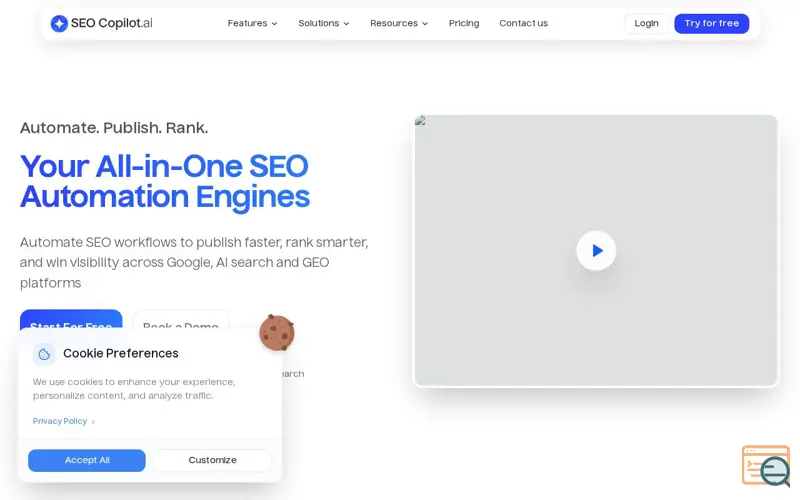Customize cookie settings
The image size is (800, 500).
click(x=212, y=460)
